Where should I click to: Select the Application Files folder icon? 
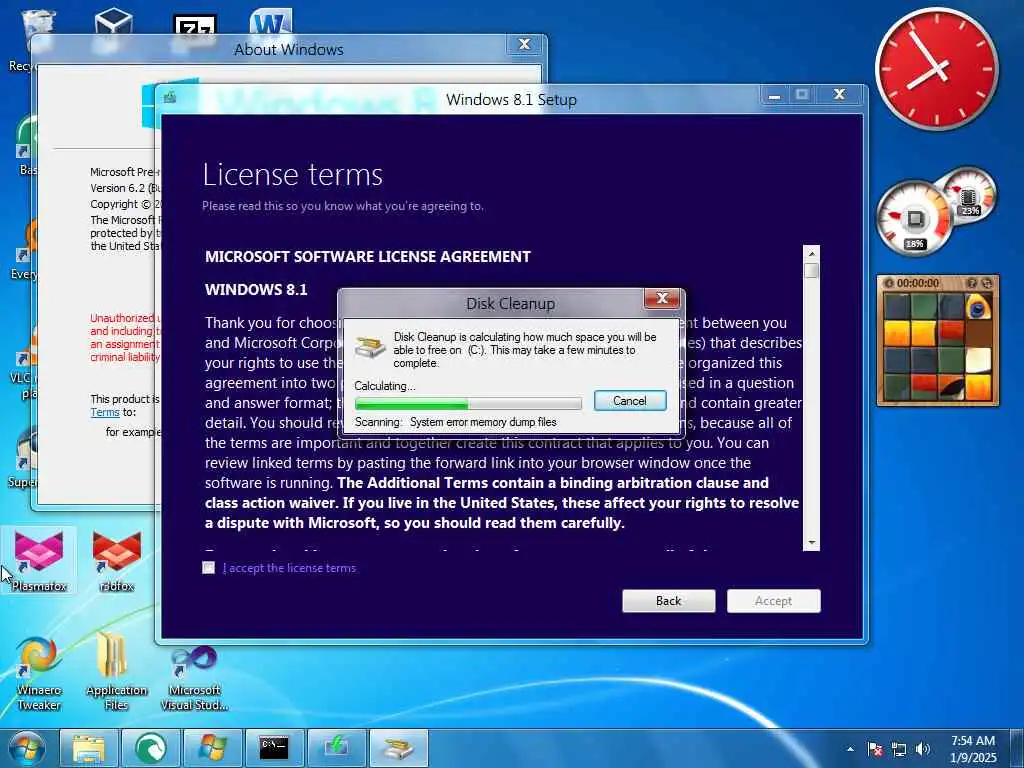[116, 672]
